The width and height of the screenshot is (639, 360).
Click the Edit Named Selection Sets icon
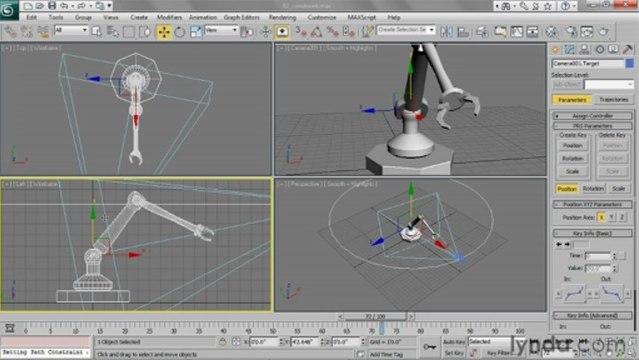(x=368, y=31)
